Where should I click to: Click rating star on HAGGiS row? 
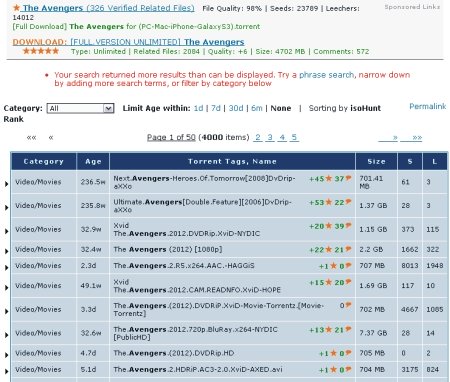[x=333, y=266]
